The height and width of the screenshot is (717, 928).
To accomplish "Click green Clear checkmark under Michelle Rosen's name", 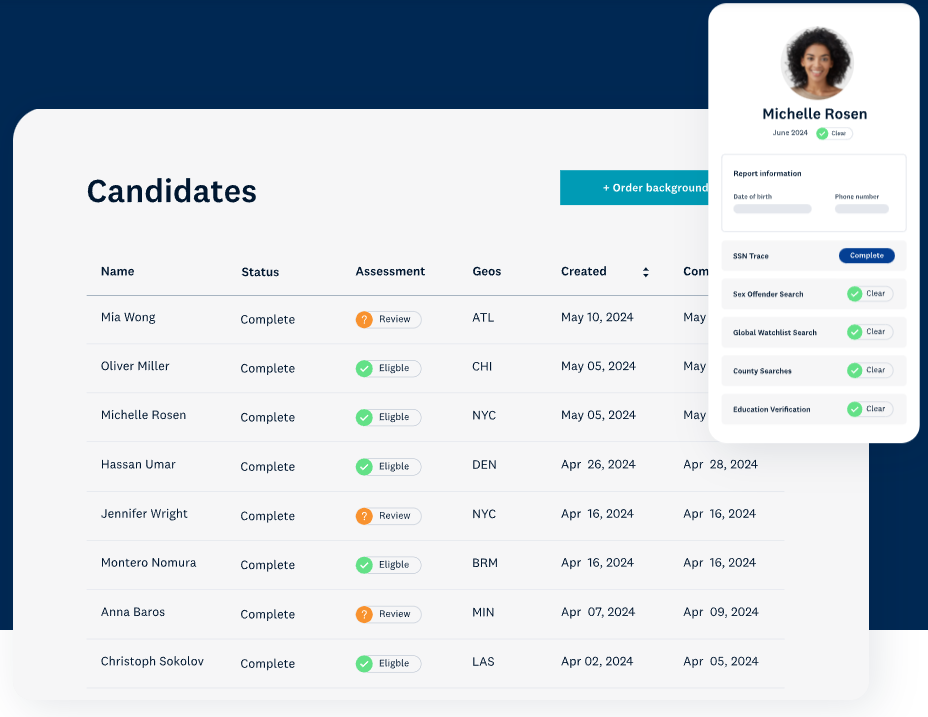I will (822, 133).
